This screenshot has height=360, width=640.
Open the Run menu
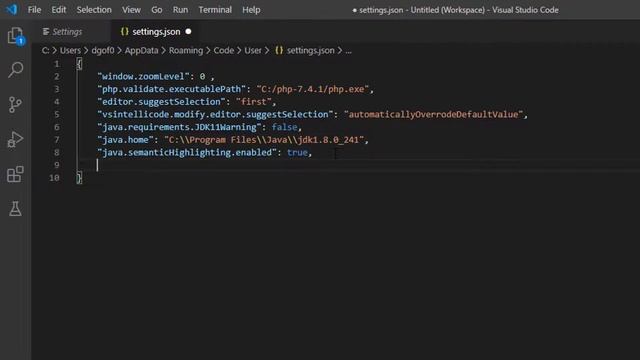pyautogui.click(x=180, y=10)
